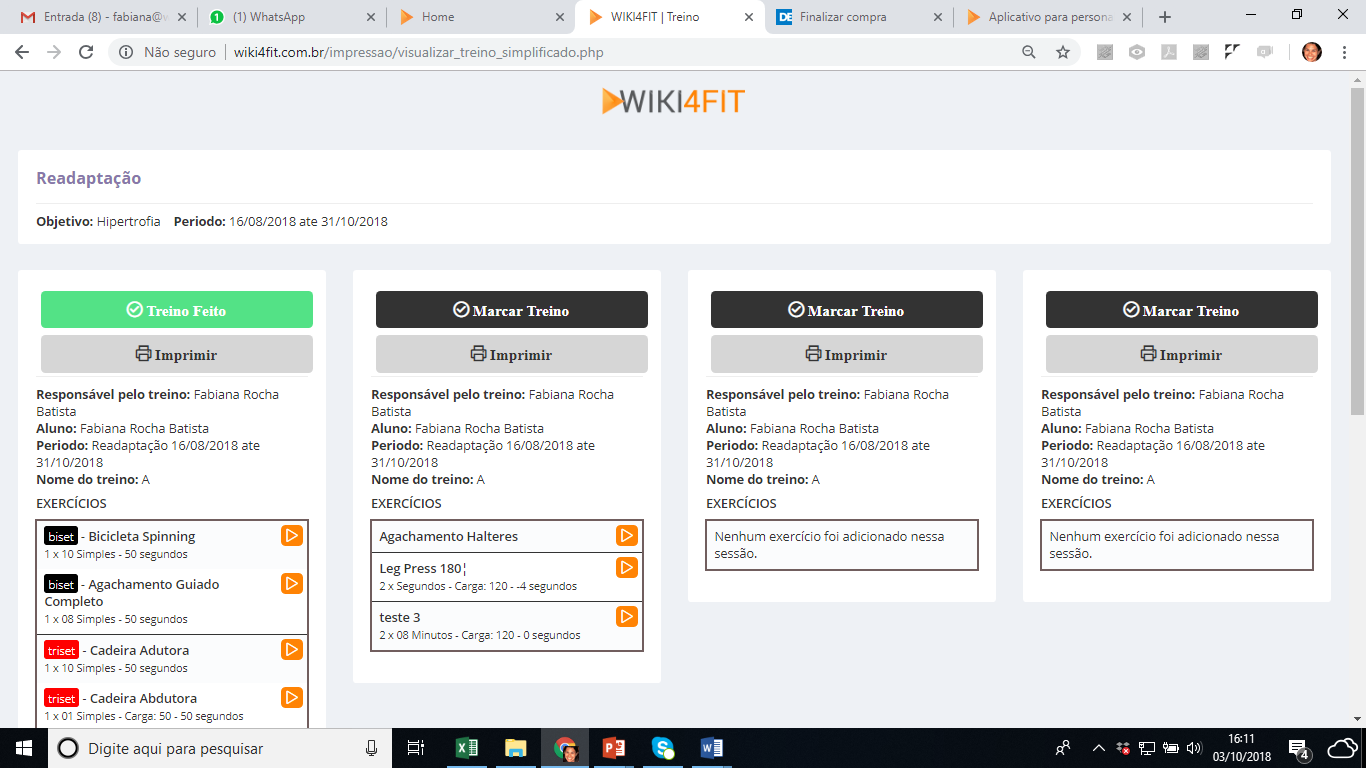Open the action center notifications
Image resolution: width=1366 pixels, height=768 pixels.
click(x=1300, y=749)
